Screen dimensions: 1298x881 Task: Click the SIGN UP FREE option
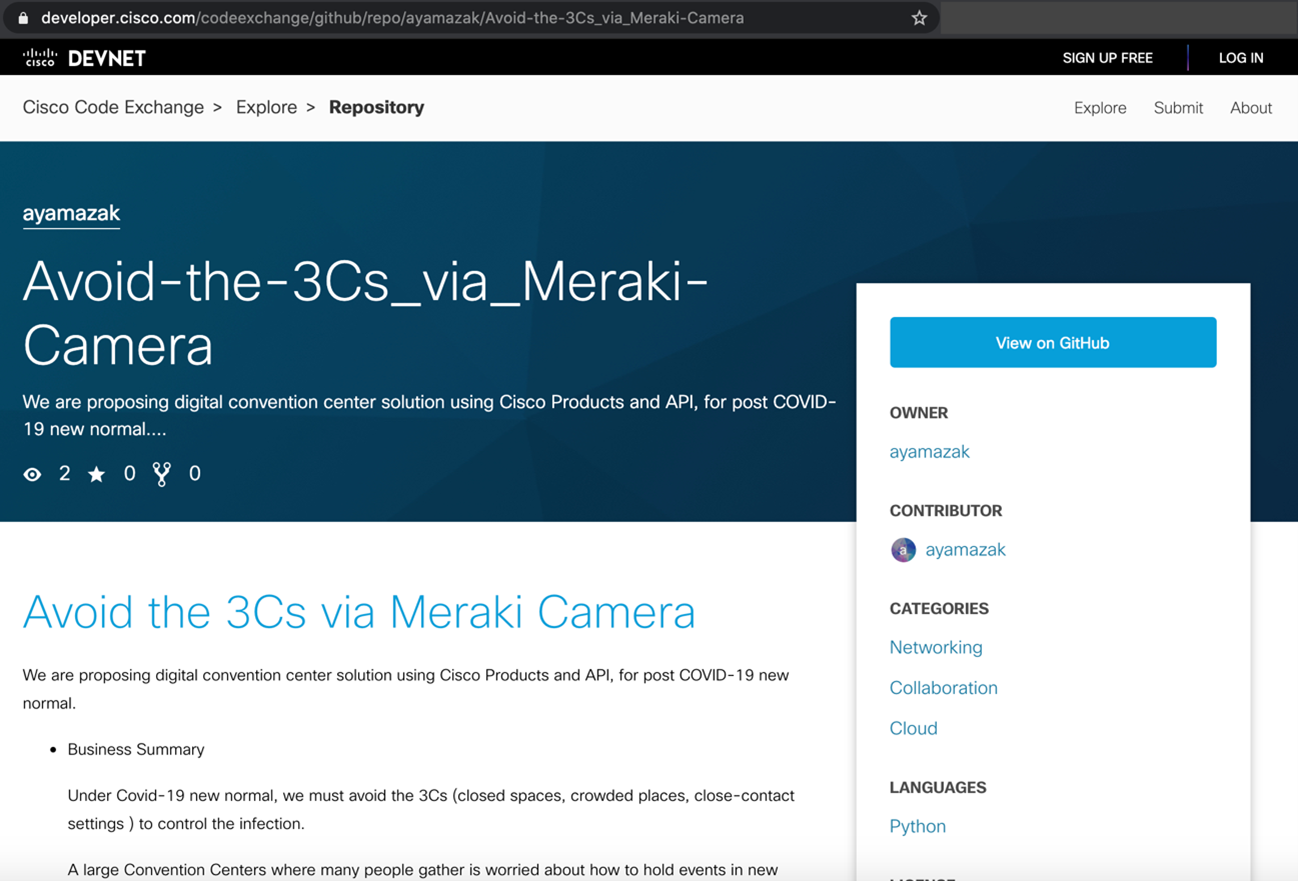pos(1107,57)
